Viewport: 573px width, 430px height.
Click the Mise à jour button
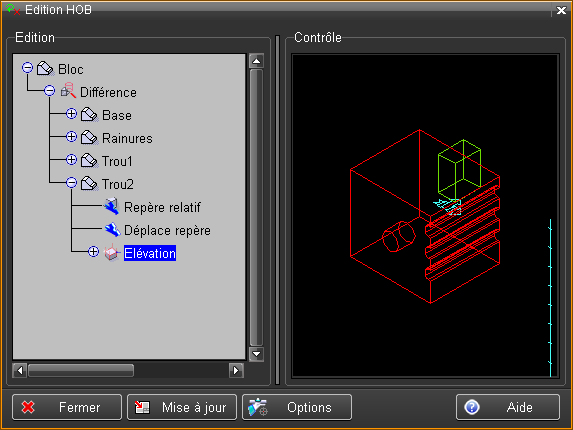[182, 407]
